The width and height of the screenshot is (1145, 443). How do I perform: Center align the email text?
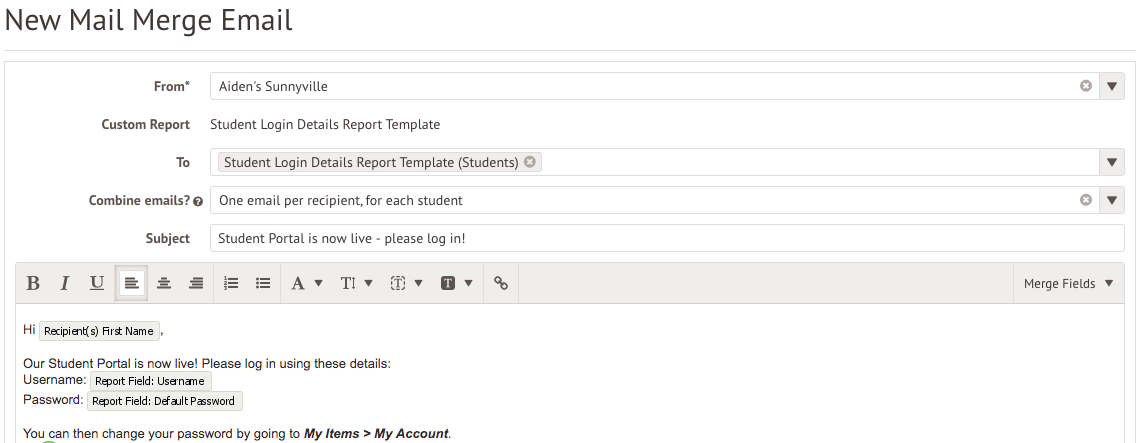click(x=164, y=284)
